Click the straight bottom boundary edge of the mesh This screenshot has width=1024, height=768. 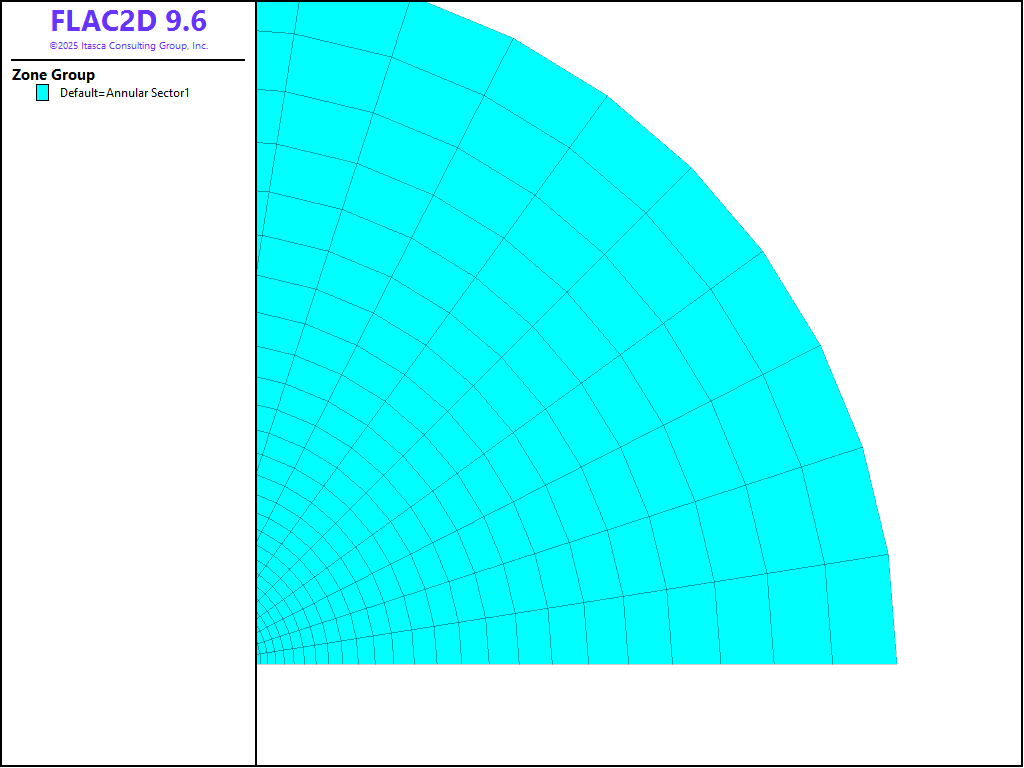pyautogui.click(x=600, y=663)
